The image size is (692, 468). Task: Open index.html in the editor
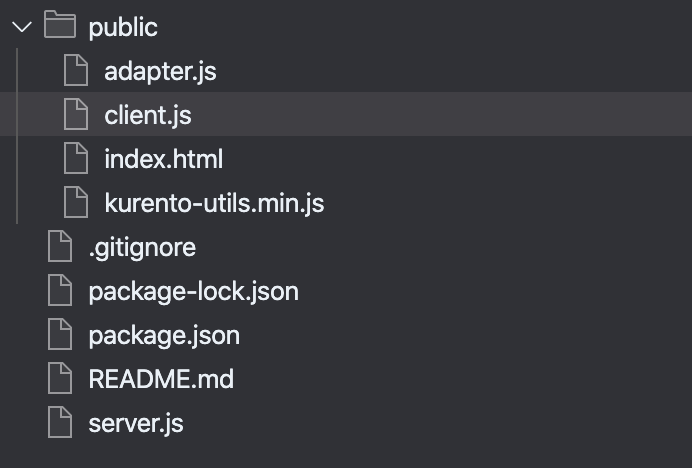pos(164,159)
